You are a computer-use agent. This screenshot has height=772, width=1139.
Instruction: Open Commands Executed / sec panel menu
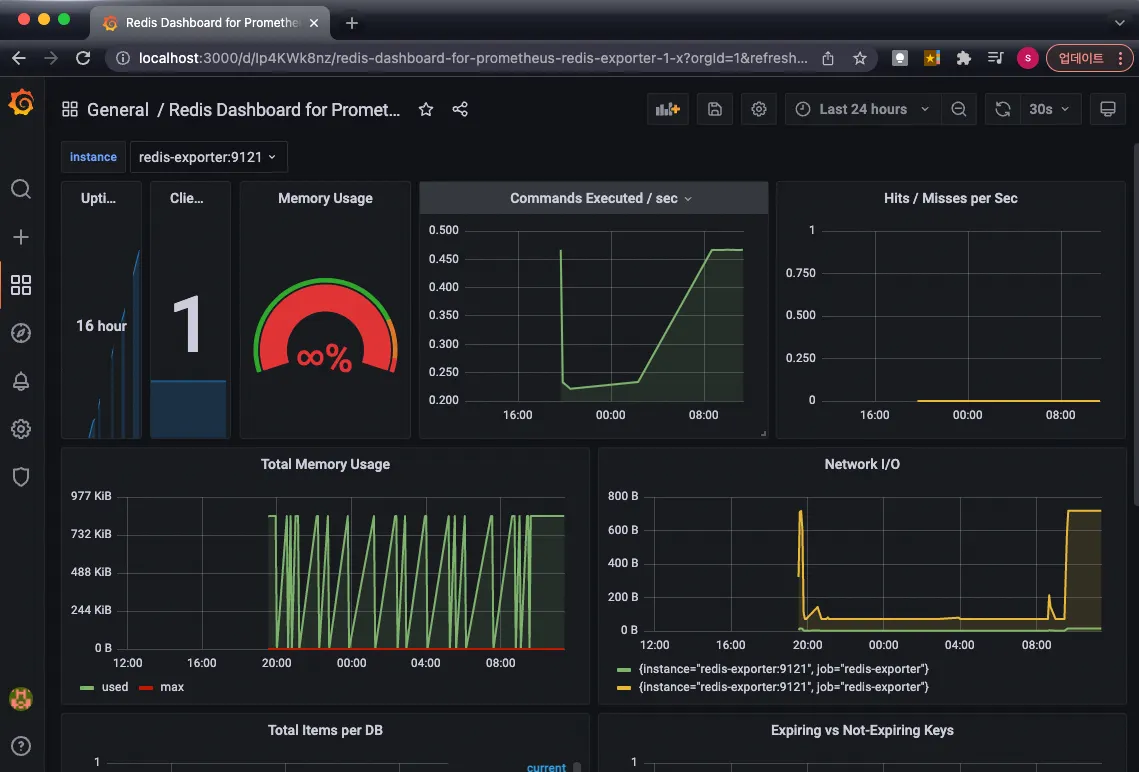[594, 198]
